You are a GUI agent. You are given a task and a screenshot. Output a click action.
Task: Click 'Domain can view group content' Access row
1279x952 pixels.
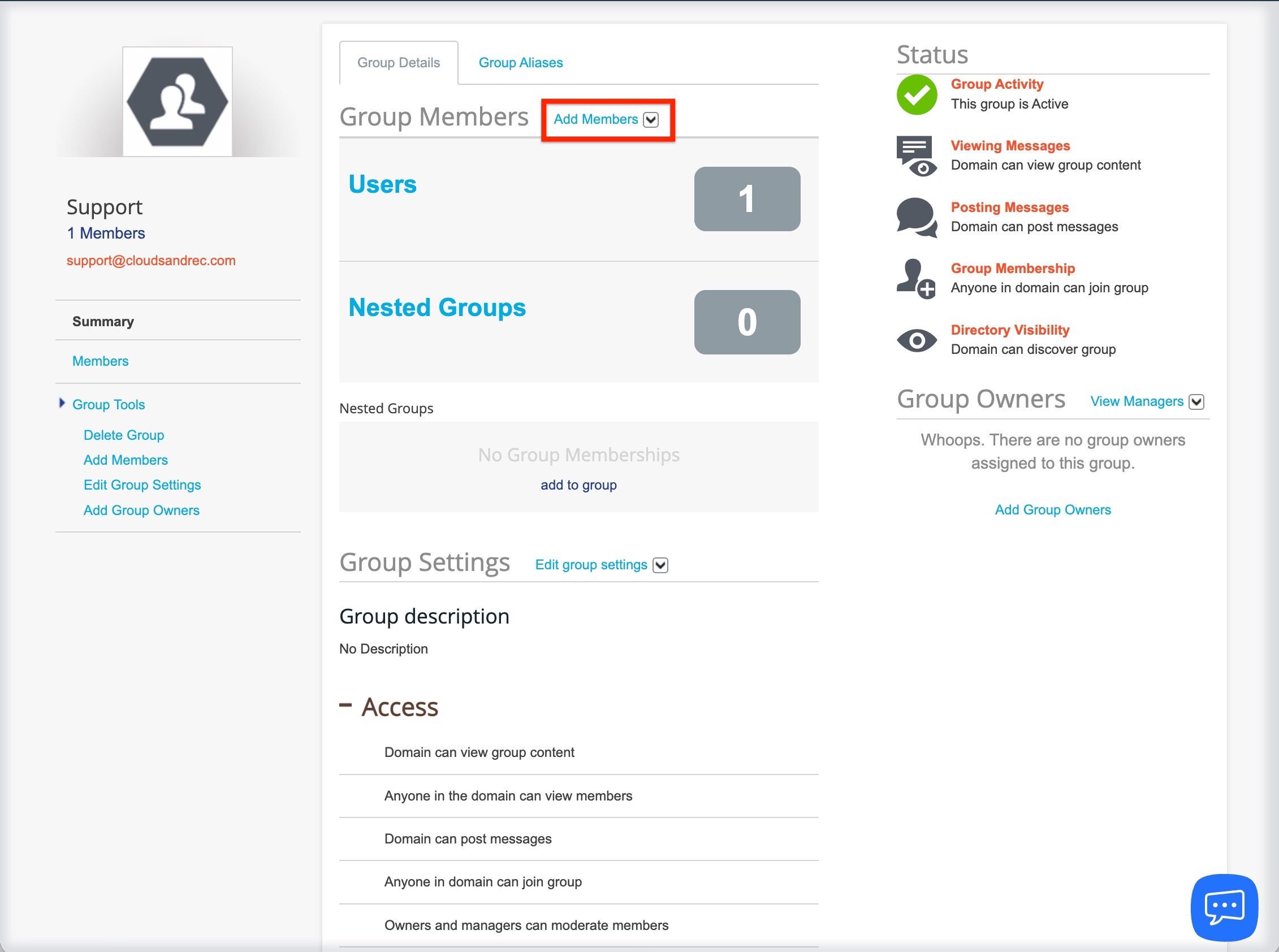(x=578, y=753)
